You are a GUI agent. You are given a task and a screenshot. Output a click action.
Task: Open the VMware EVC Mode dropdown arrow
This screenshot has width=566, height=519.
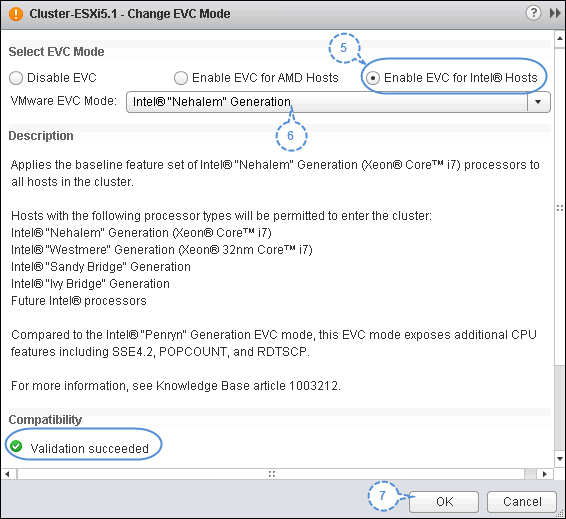pos(538,102)
